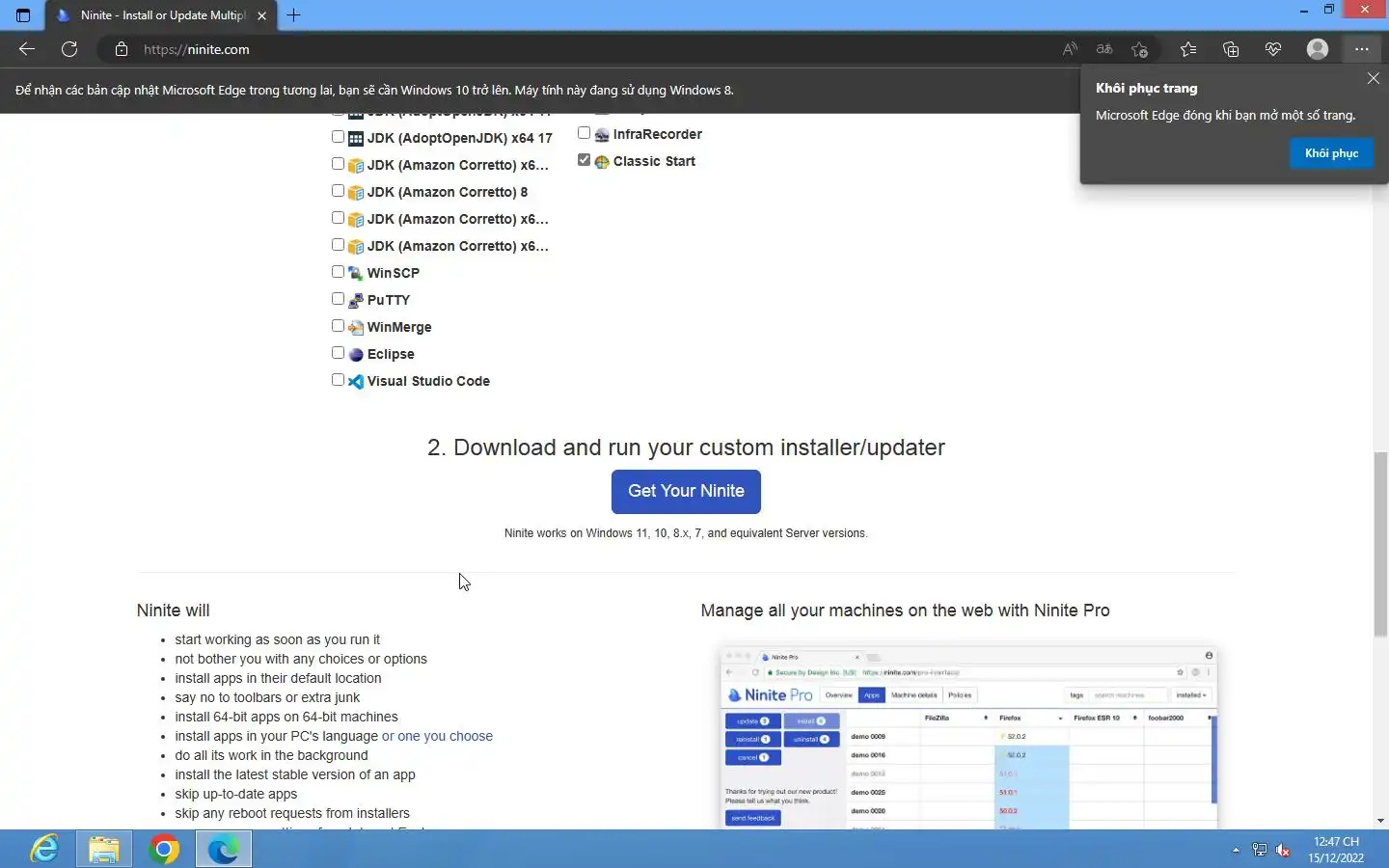1389x868 pixels.
Task: Open the 'or one you choose' link
Action: (437, 736)
